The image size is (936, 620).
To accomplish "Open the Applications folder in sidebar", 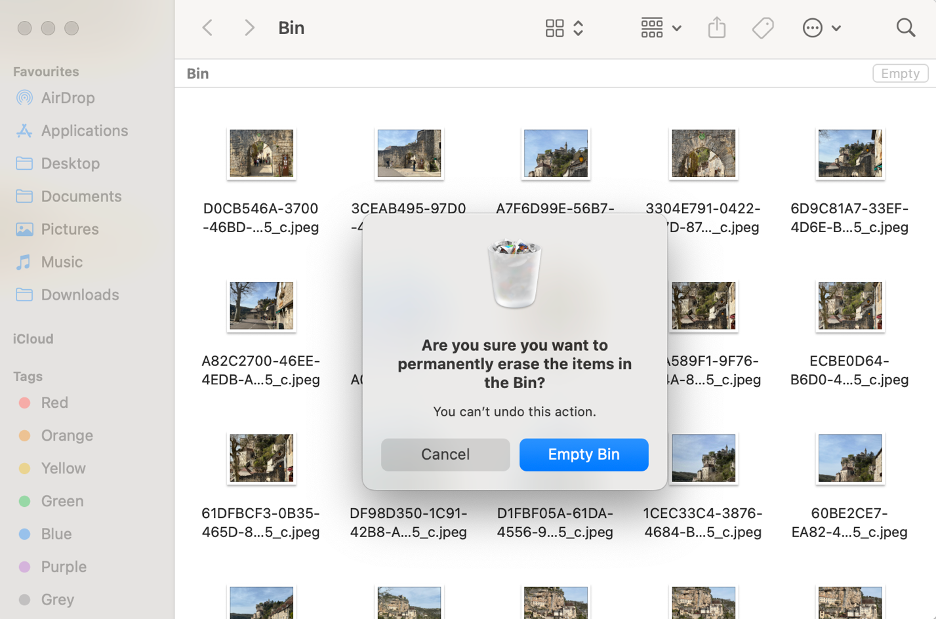I will click(x=83, y=130).
